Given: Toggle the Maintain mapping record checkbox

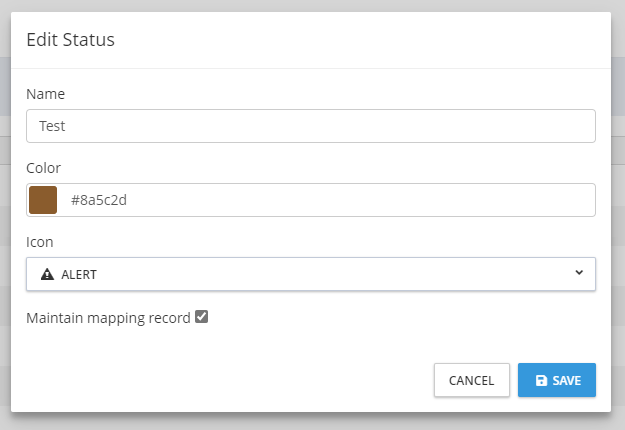Looking at the screenshot, I should click(201, 317).
